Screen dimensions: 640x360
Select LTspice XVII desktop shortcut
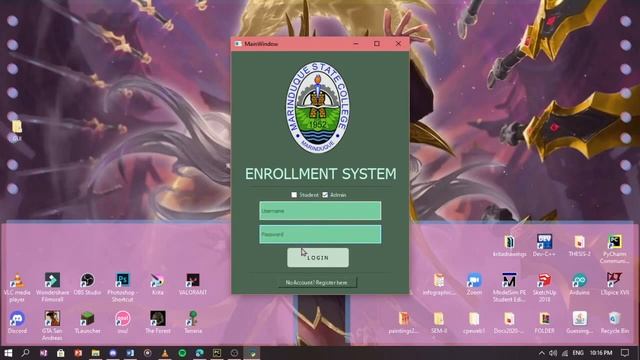pos(614,284)
